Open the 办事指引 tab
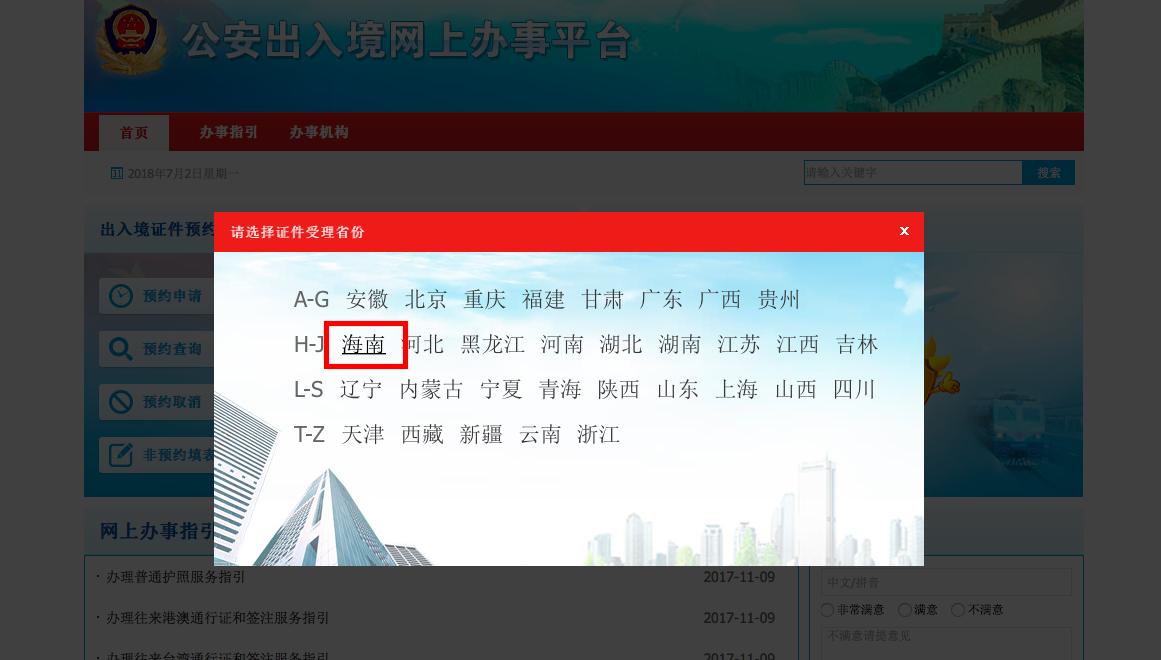 click(x=228, y=133)
